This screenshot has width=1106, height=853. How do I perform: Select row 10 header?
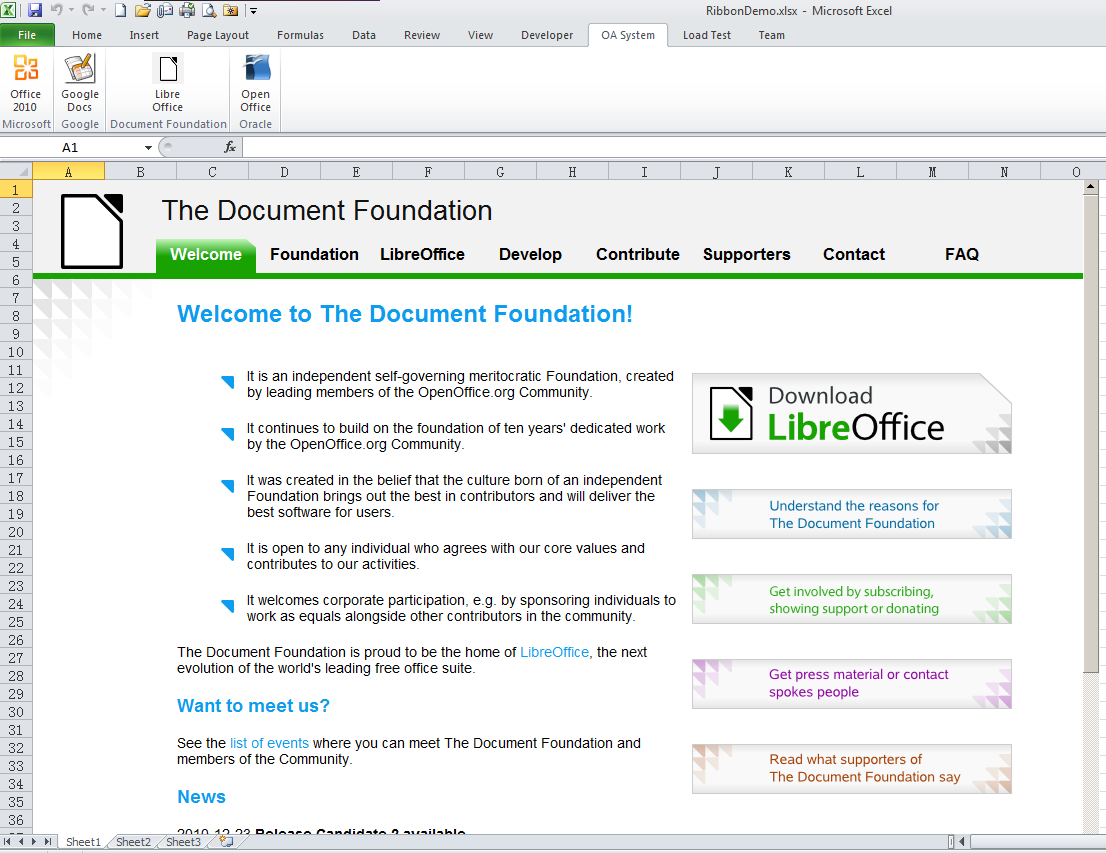(x=16, y=352)
